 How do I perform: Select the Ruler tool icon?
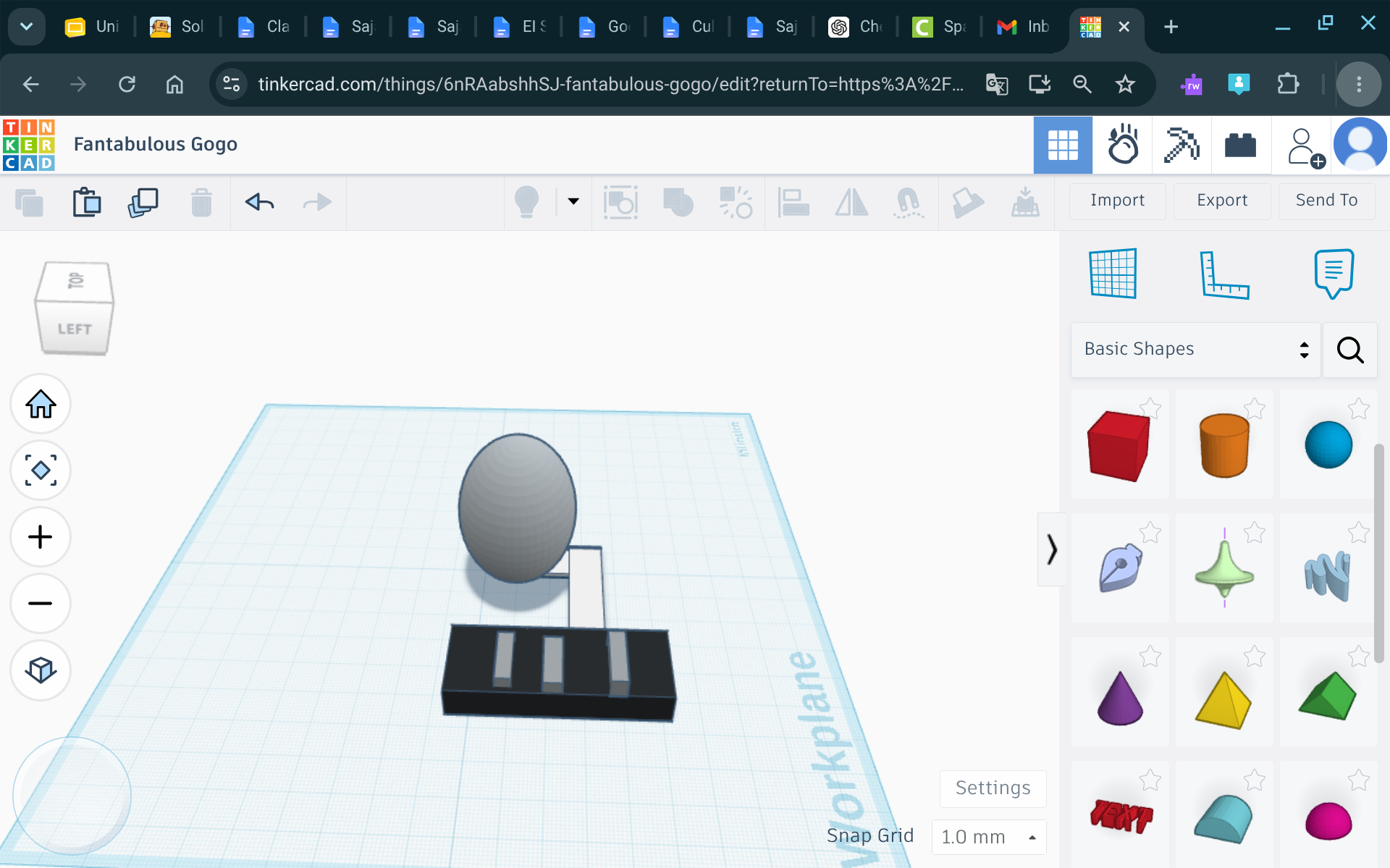1224,274
